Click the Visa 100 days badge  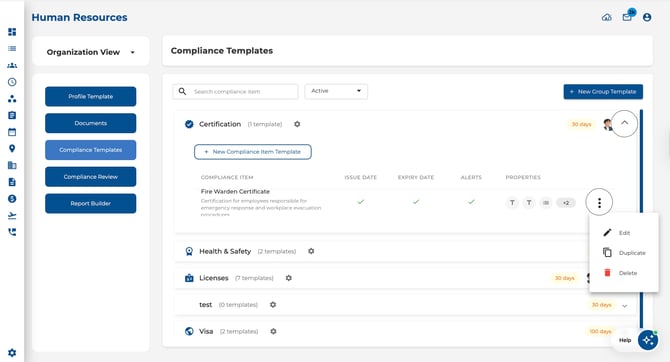click(600, 332)
